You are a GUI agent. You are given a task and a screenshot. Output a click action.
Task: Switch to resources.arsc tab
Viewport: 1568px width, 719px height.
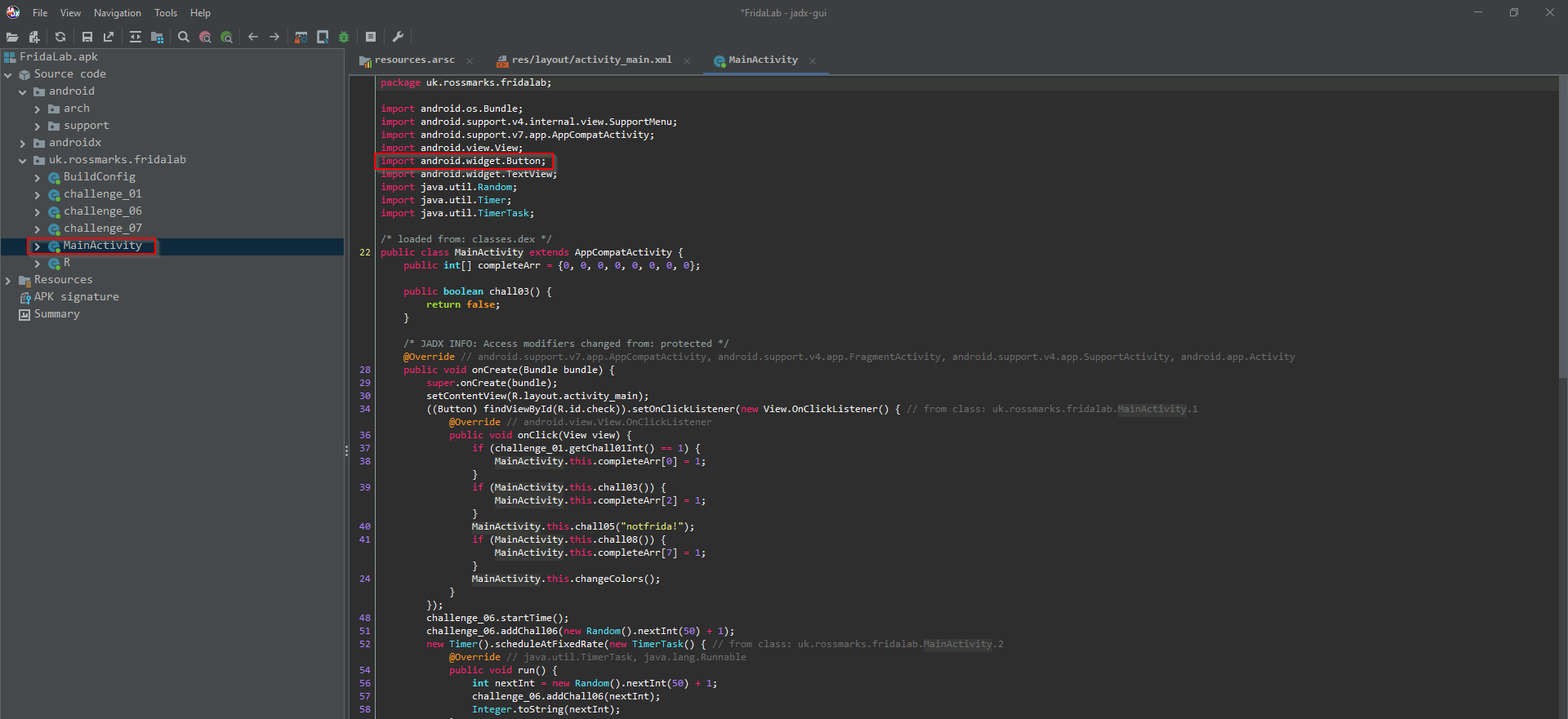pos(414,60)
